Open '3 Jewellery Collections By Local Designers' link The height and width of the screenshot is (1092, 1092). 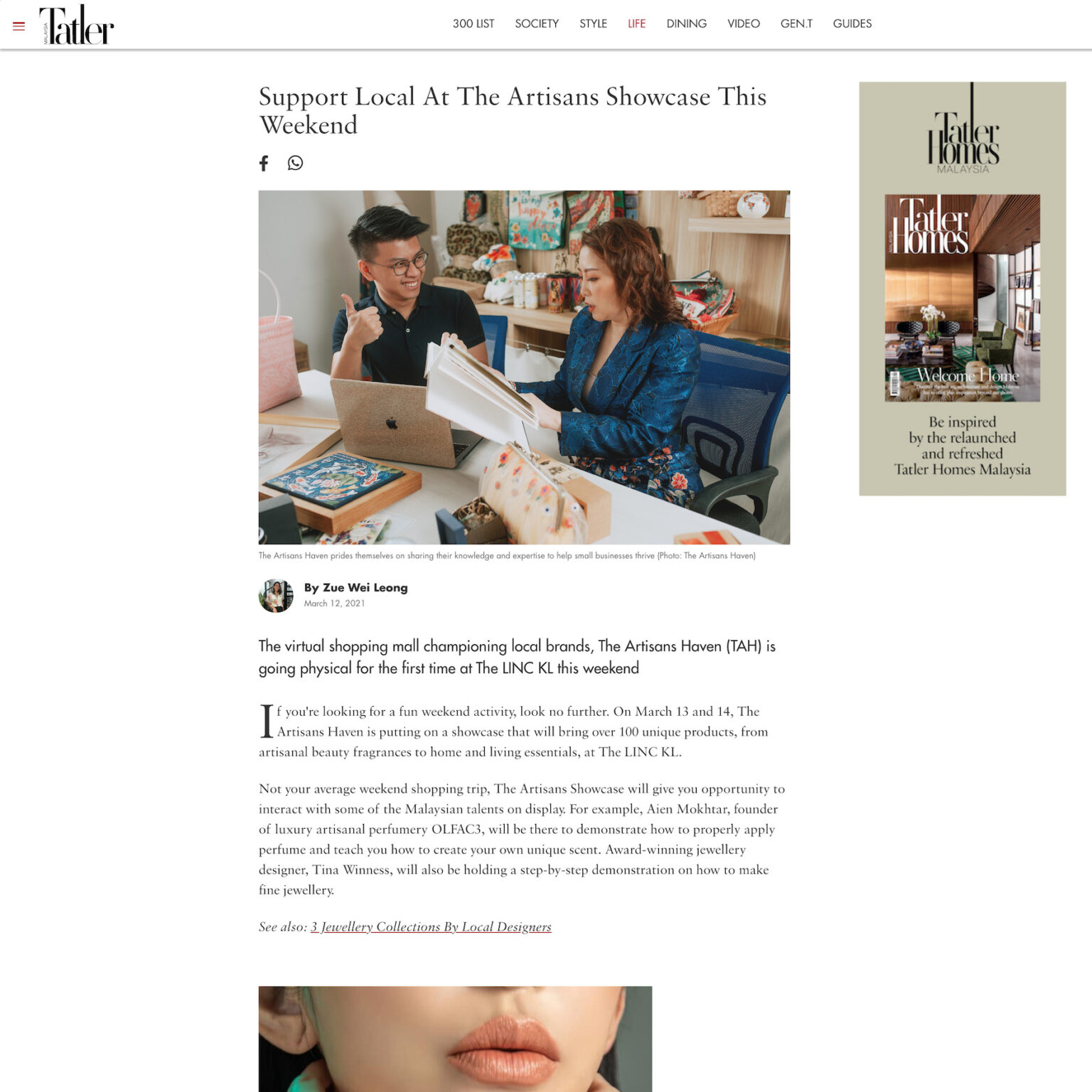tap(431, 927)
